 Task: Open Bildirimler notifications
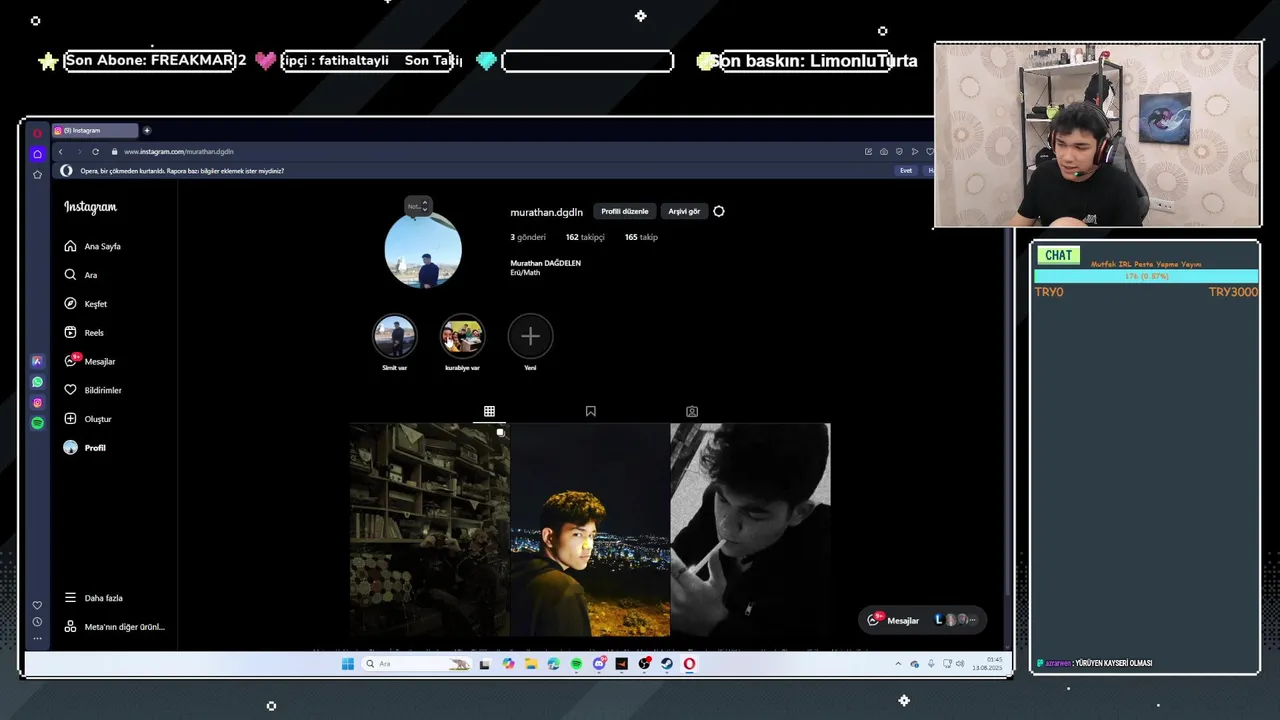(x=102, y=390)
